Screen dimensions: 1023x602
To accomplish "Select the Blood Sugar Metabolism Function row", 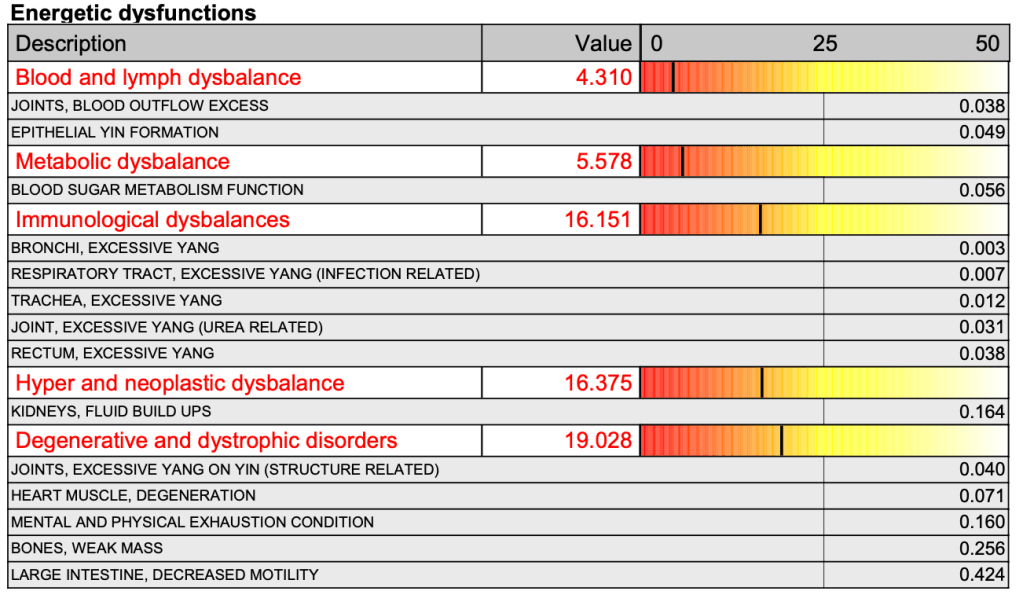I will 157,189.
